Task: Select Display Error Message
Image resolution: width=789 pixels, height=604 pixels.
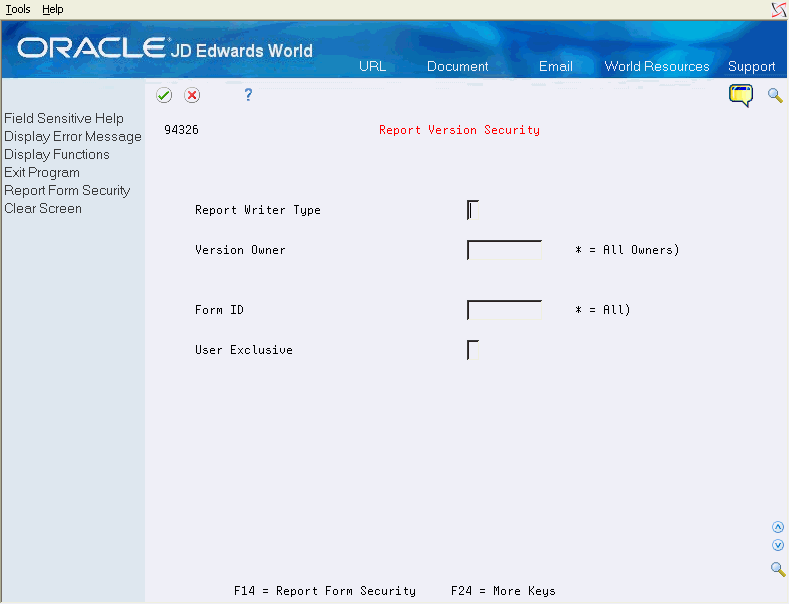Action: (73, 136)
